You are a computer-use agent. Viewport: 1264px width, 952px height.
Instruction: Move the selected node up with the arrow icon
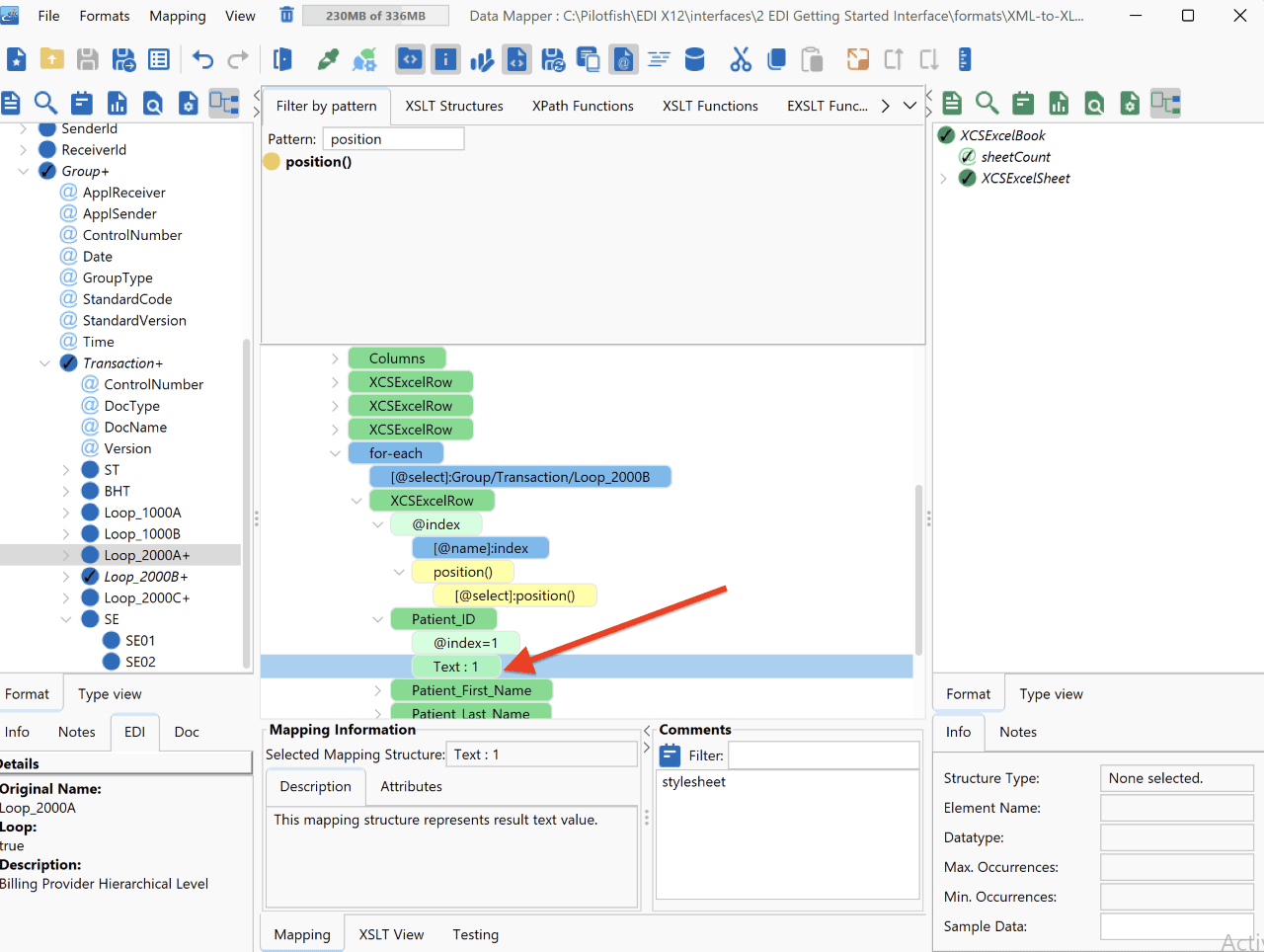point(894,59)
